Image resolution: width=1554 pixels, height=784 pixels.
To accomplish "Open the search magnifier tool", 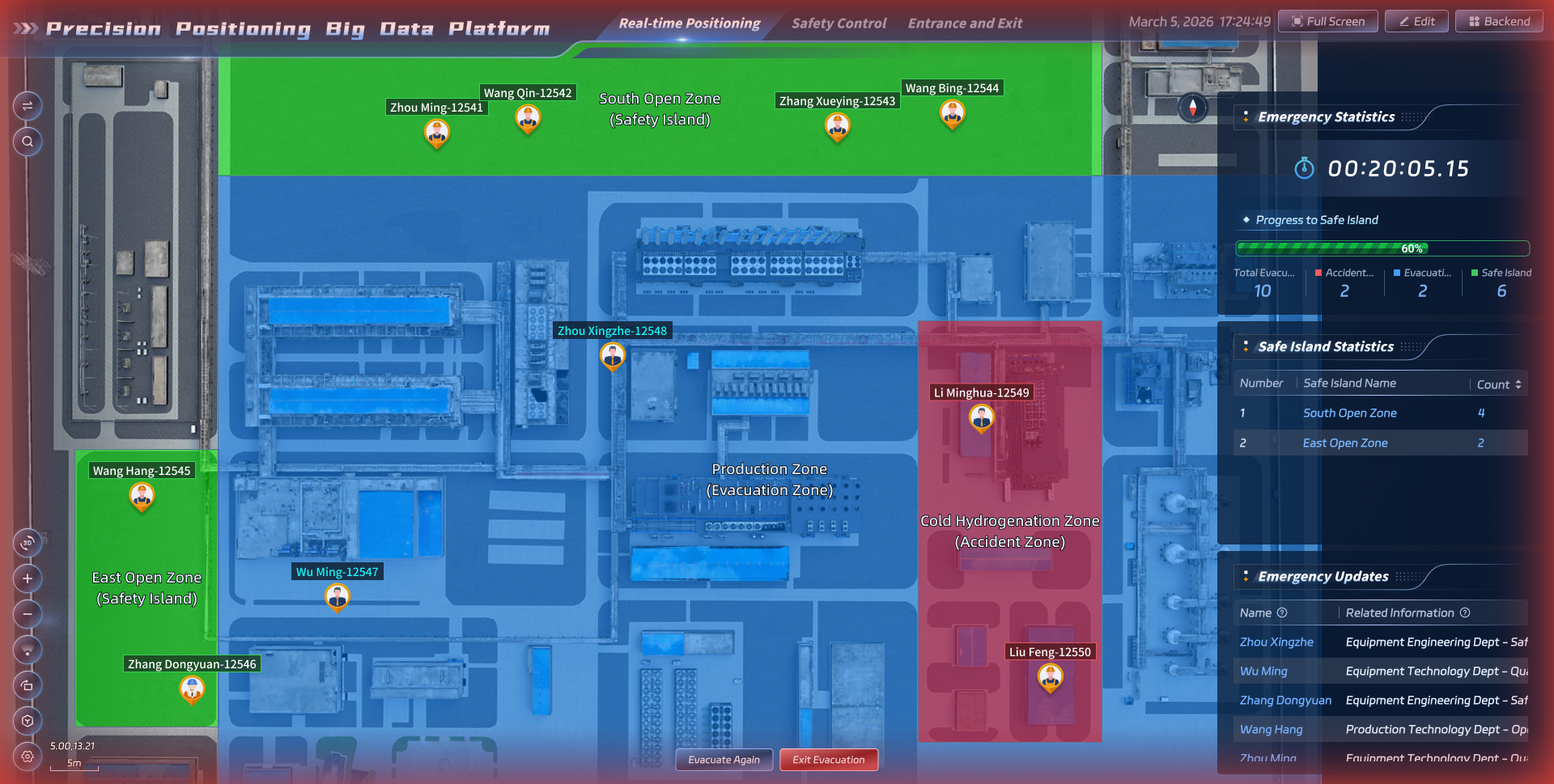I will (x=28, y=142).
